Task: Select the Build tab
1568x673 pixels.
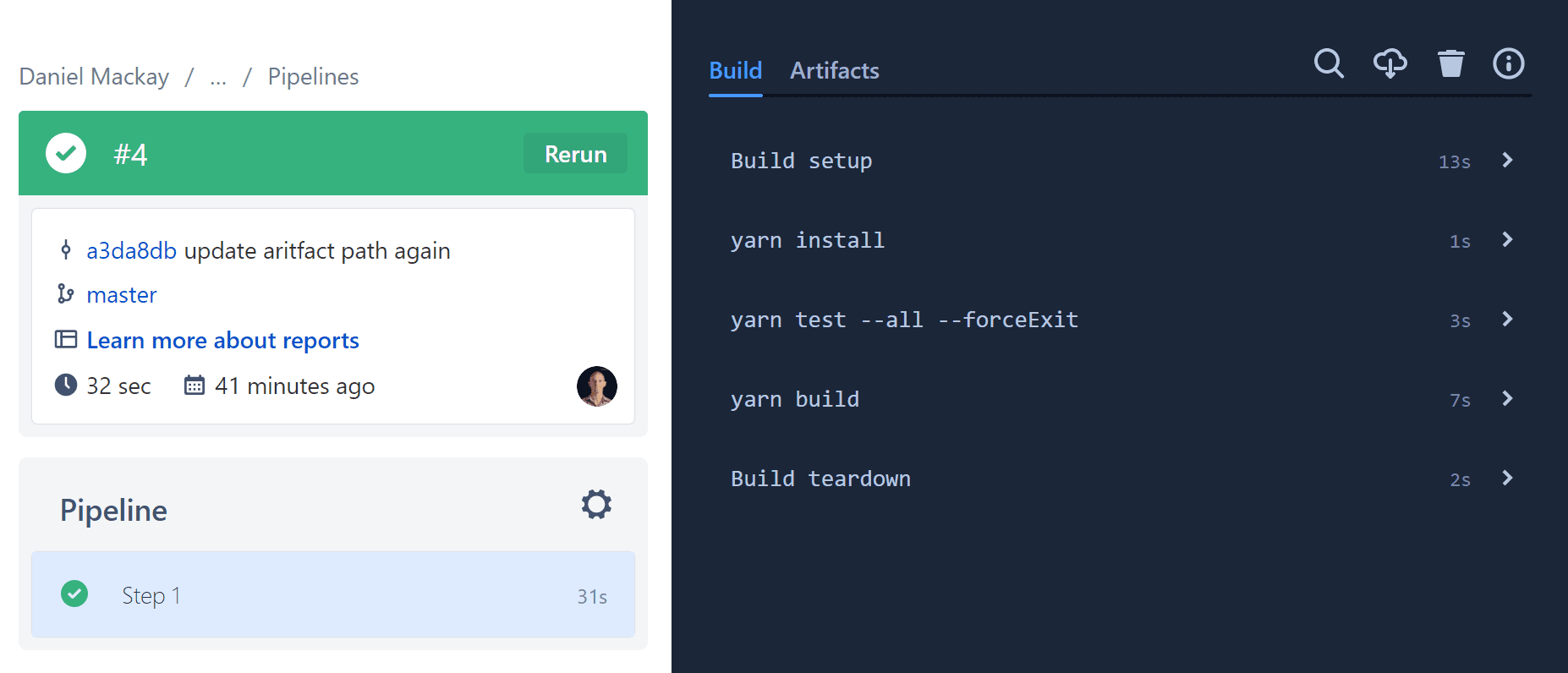Action: [x=735, y=71]
